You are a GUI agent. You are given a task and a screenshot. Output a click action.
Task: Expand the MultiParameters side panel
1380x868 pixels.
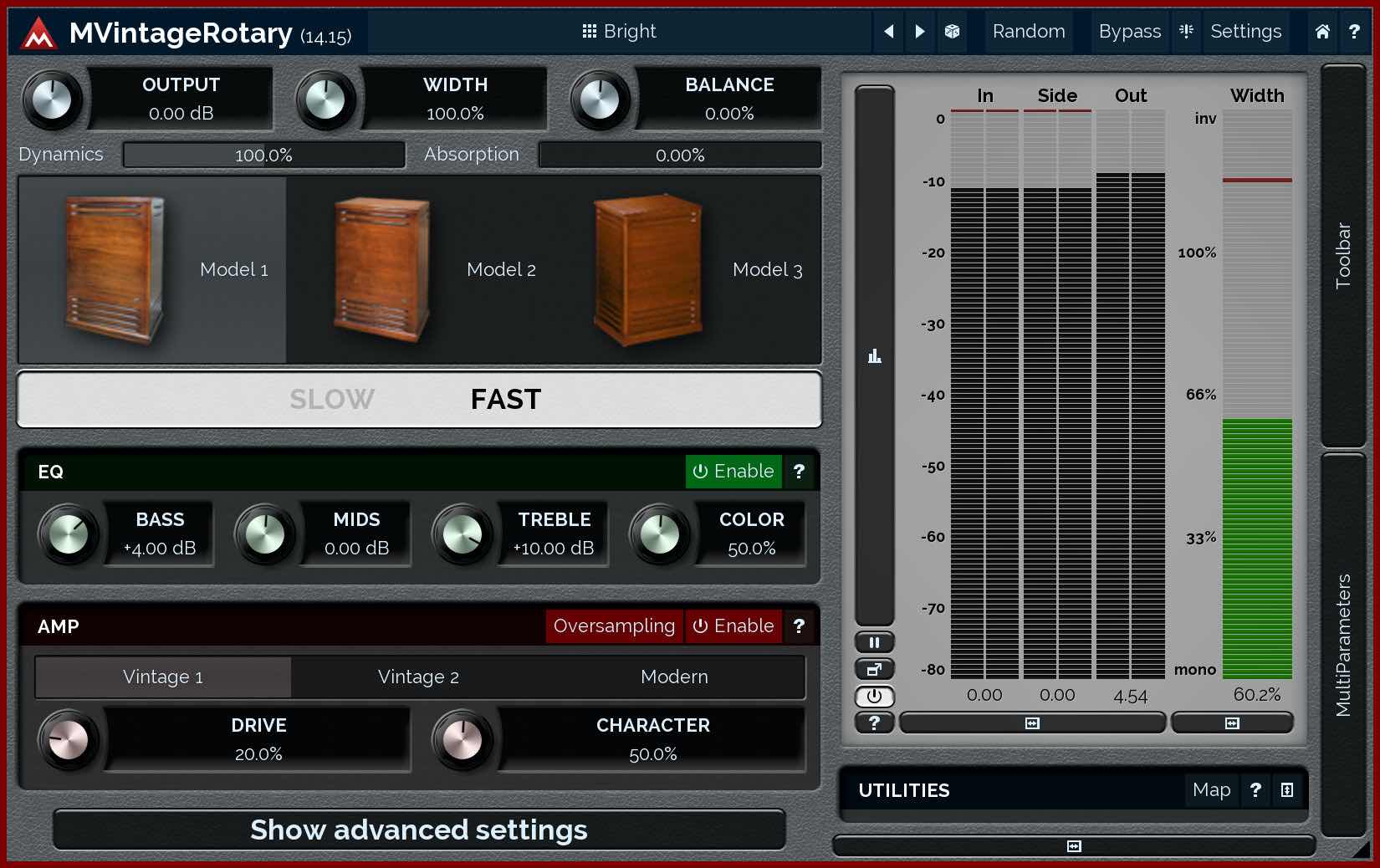pos(1343,644)
